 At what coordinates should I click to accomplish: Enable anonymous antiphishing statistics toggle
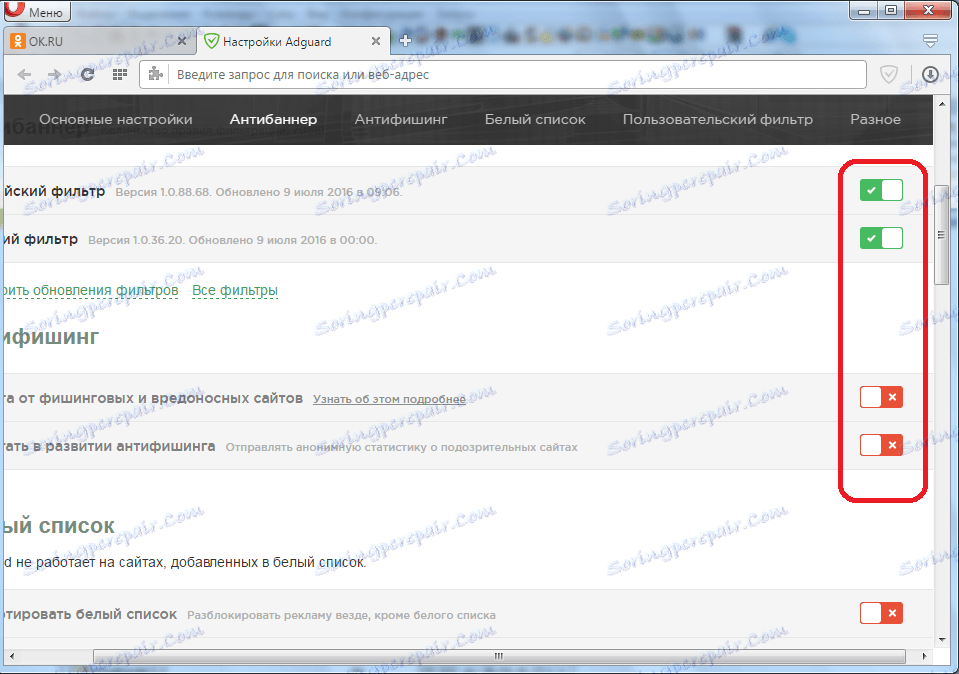click(x=881, y=445)
